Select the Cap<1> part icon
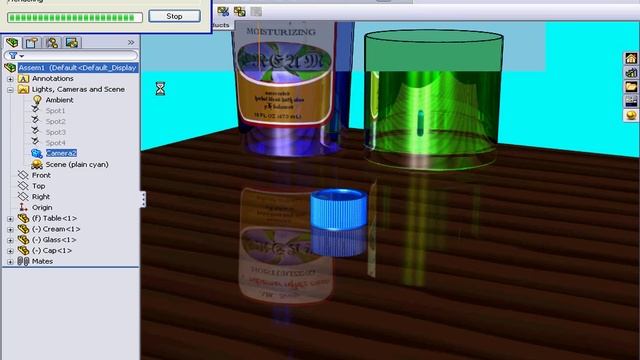The image size is (640, 360). (x=23, y=250)
